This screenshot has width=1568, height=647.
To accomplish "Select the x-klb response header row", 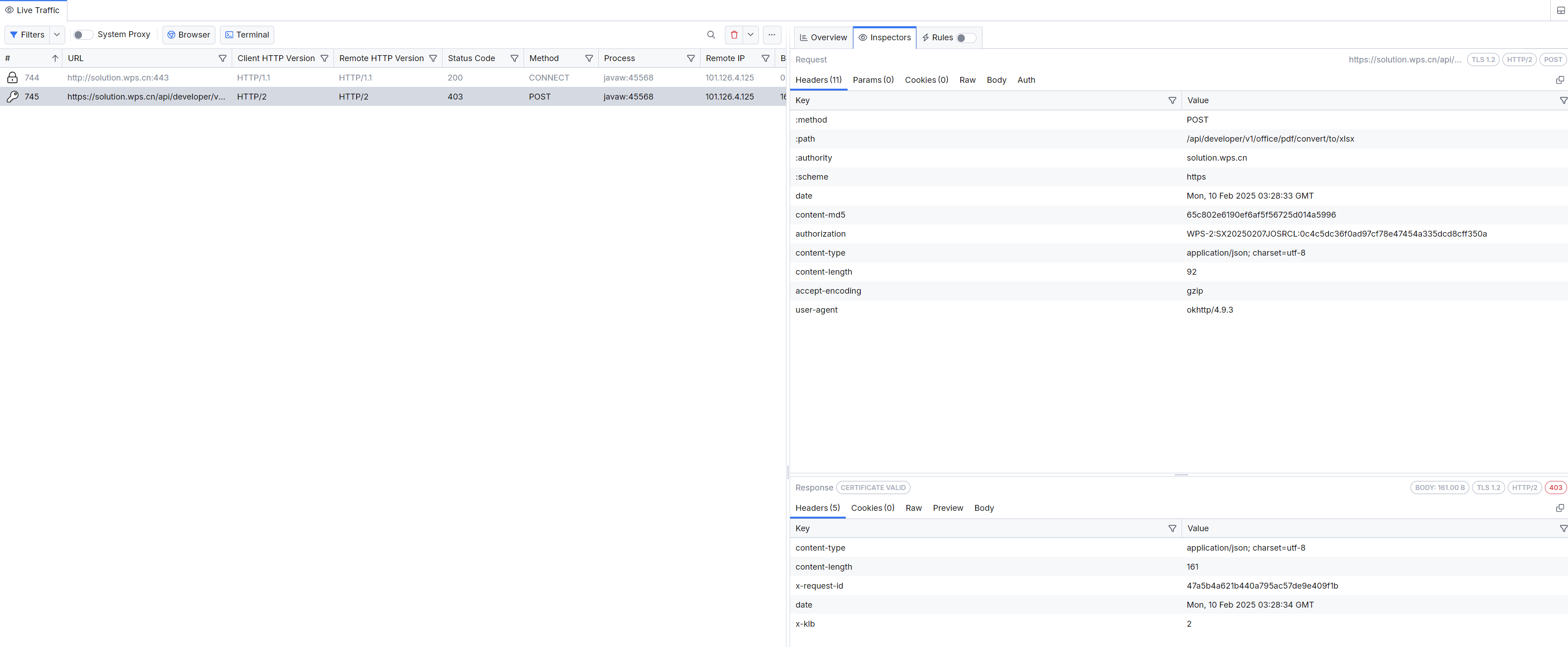I will point(1178,624).
